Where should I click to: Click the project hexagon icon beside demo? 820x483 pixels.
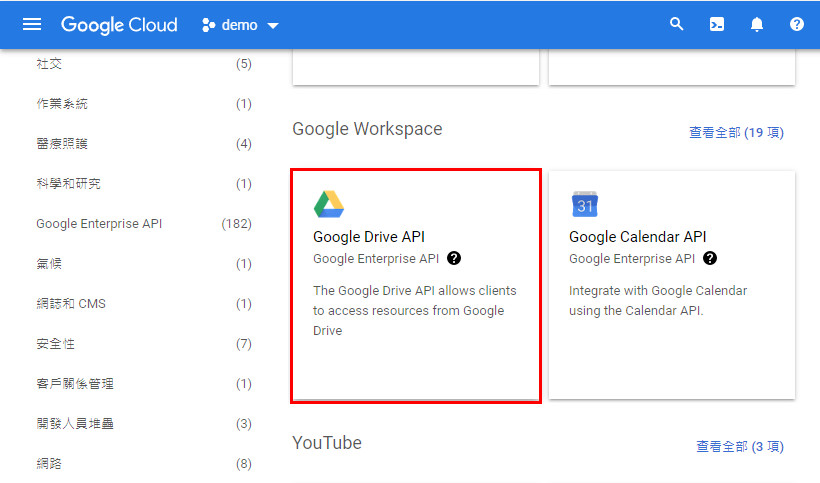coord(208,25)
